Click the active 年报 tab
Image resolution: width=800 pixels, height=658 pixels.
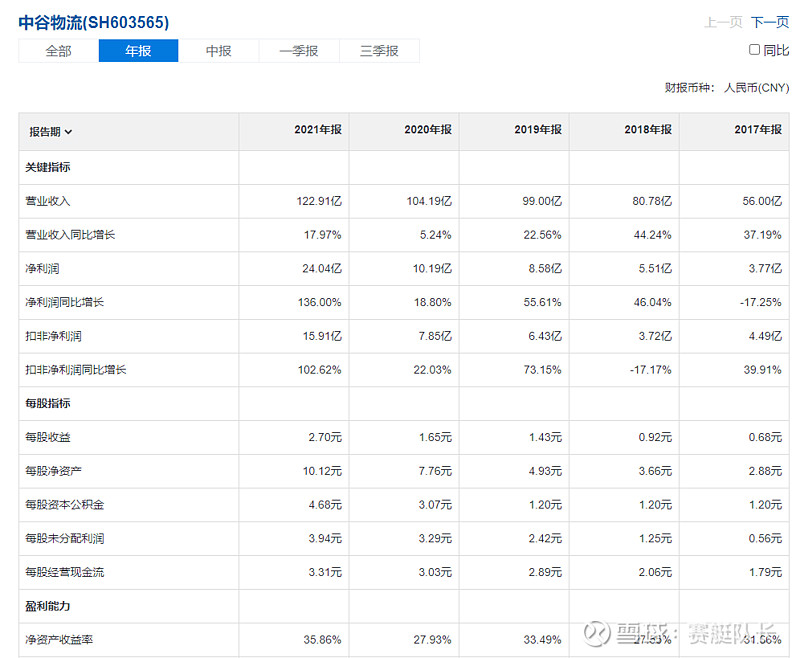point(138,50)
